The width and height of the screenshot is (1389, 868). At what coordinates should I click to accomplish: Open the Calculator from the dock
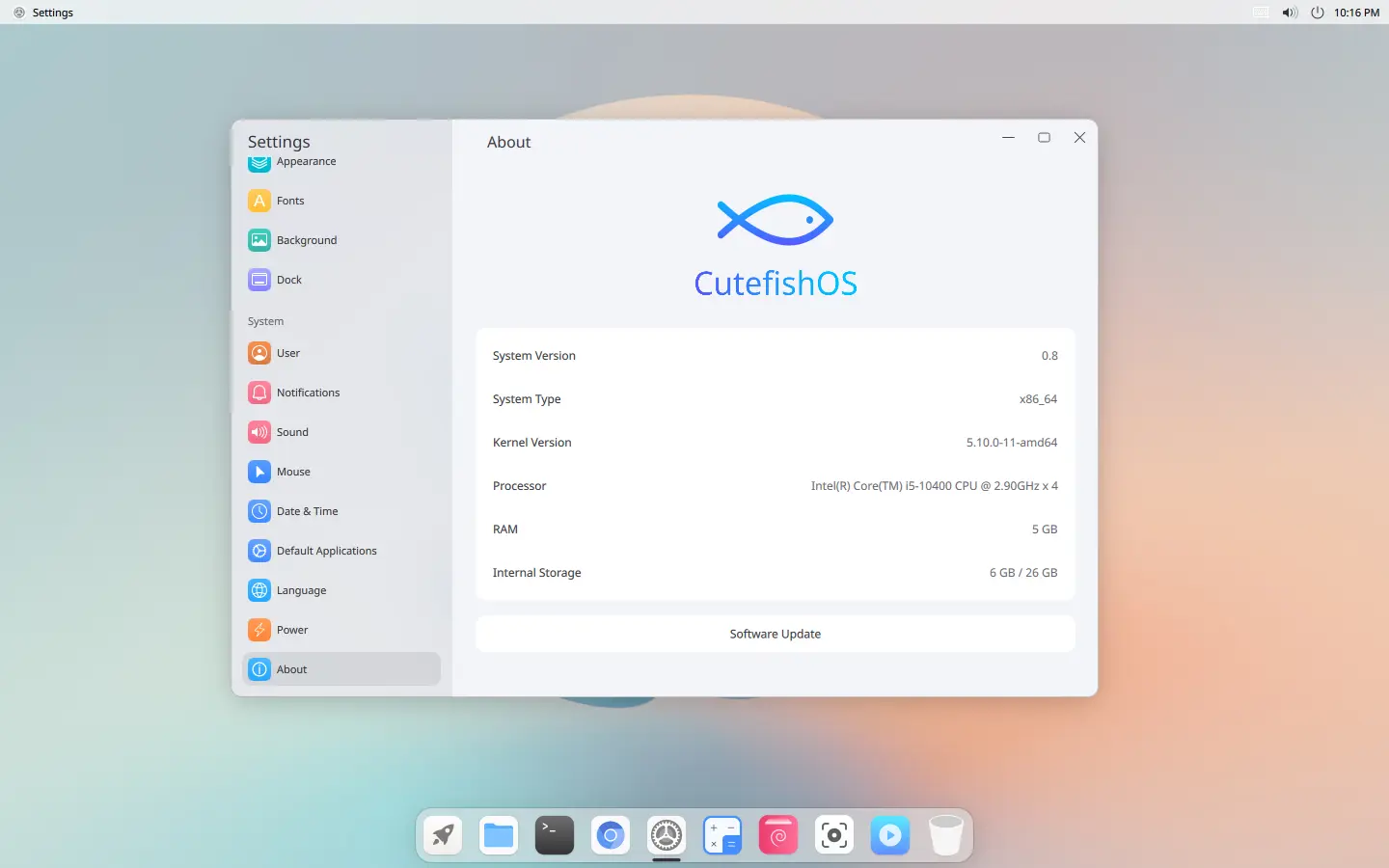coord(722,835)
